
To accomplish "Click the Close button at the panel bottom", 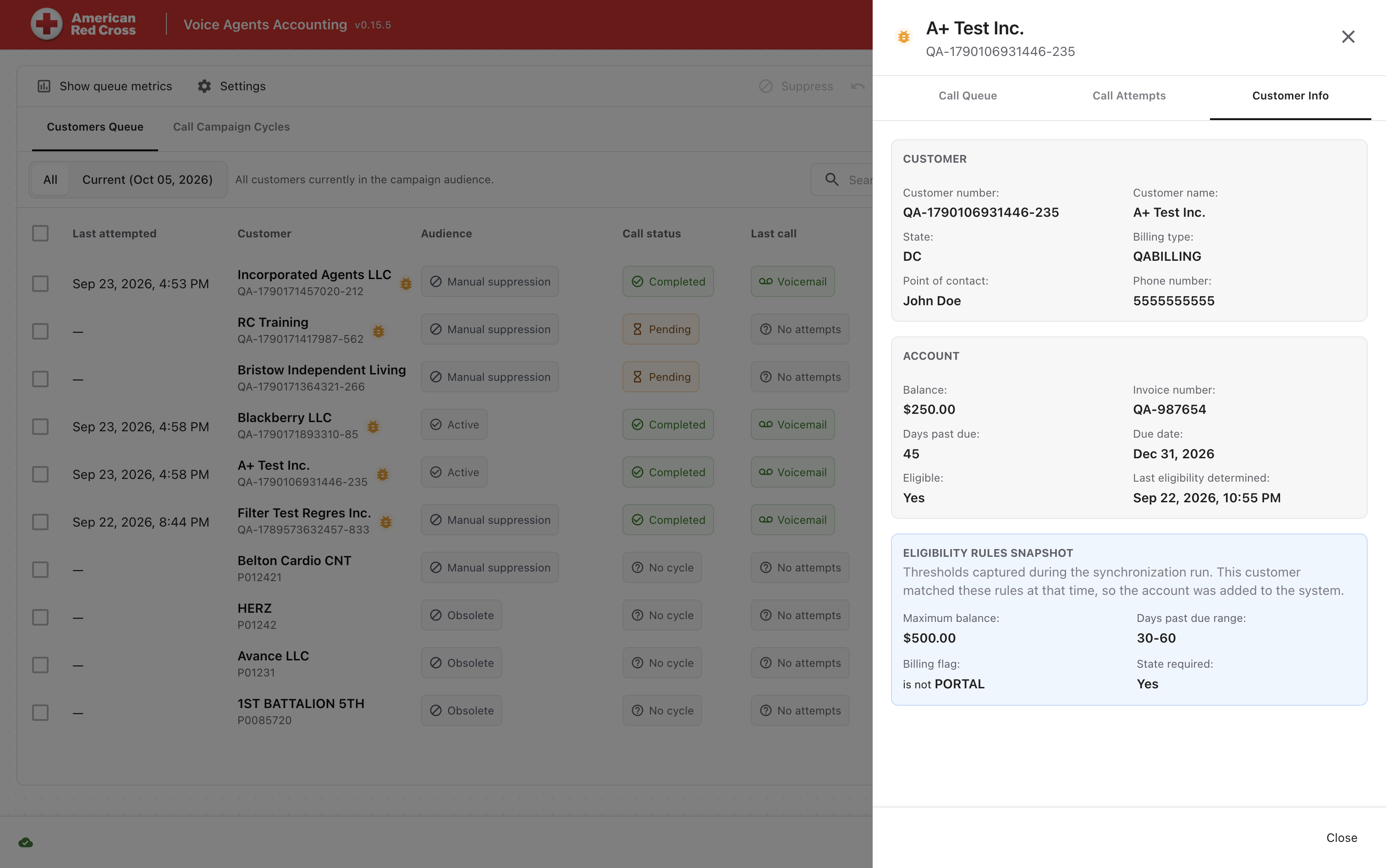I will point(1341,838).
